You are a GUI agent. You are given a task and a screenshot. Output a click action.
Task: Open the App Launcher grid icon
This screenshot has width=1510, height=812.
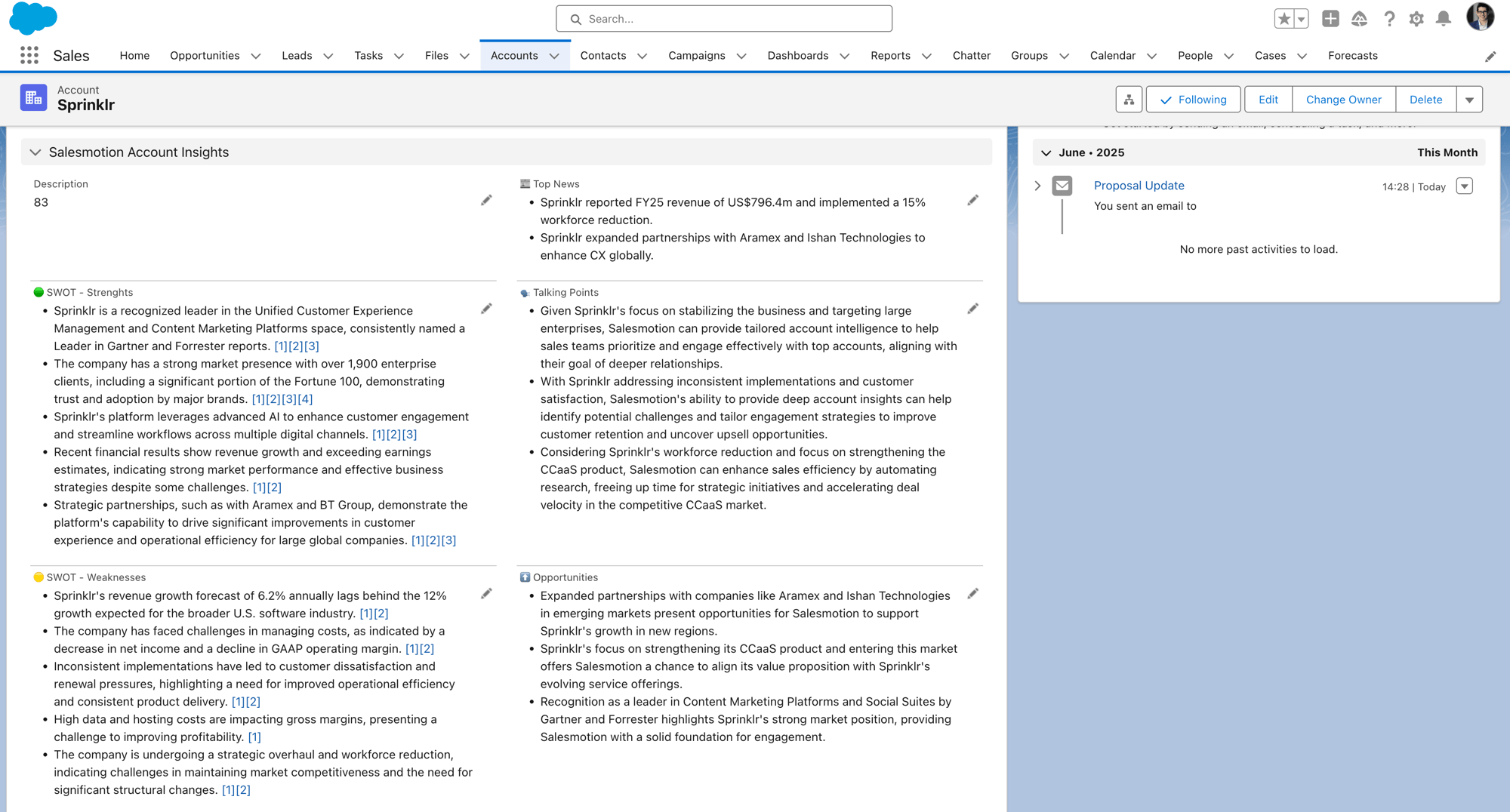click(x=29, y=55)
